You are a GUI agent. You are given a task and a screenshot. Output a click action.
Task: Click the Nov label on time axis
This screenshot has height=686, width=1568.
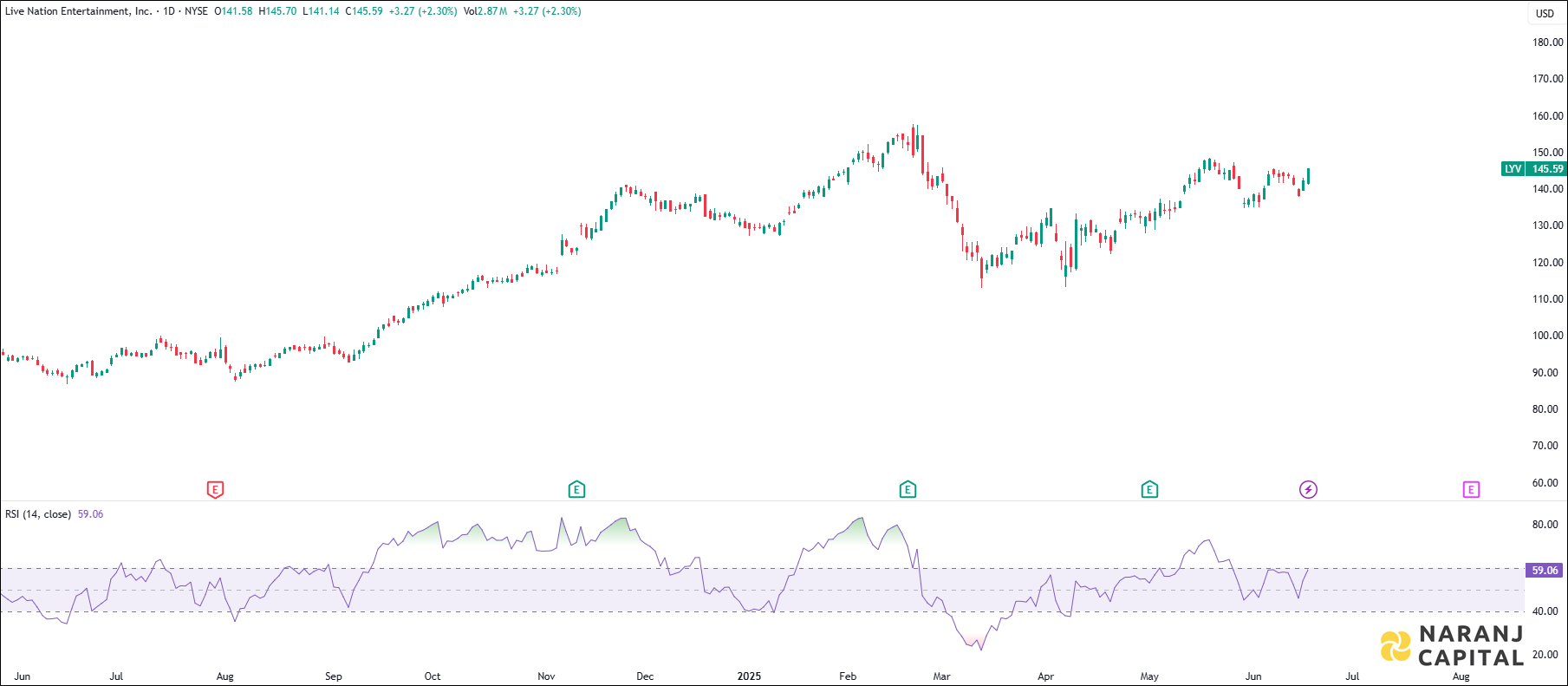[546, 676]
